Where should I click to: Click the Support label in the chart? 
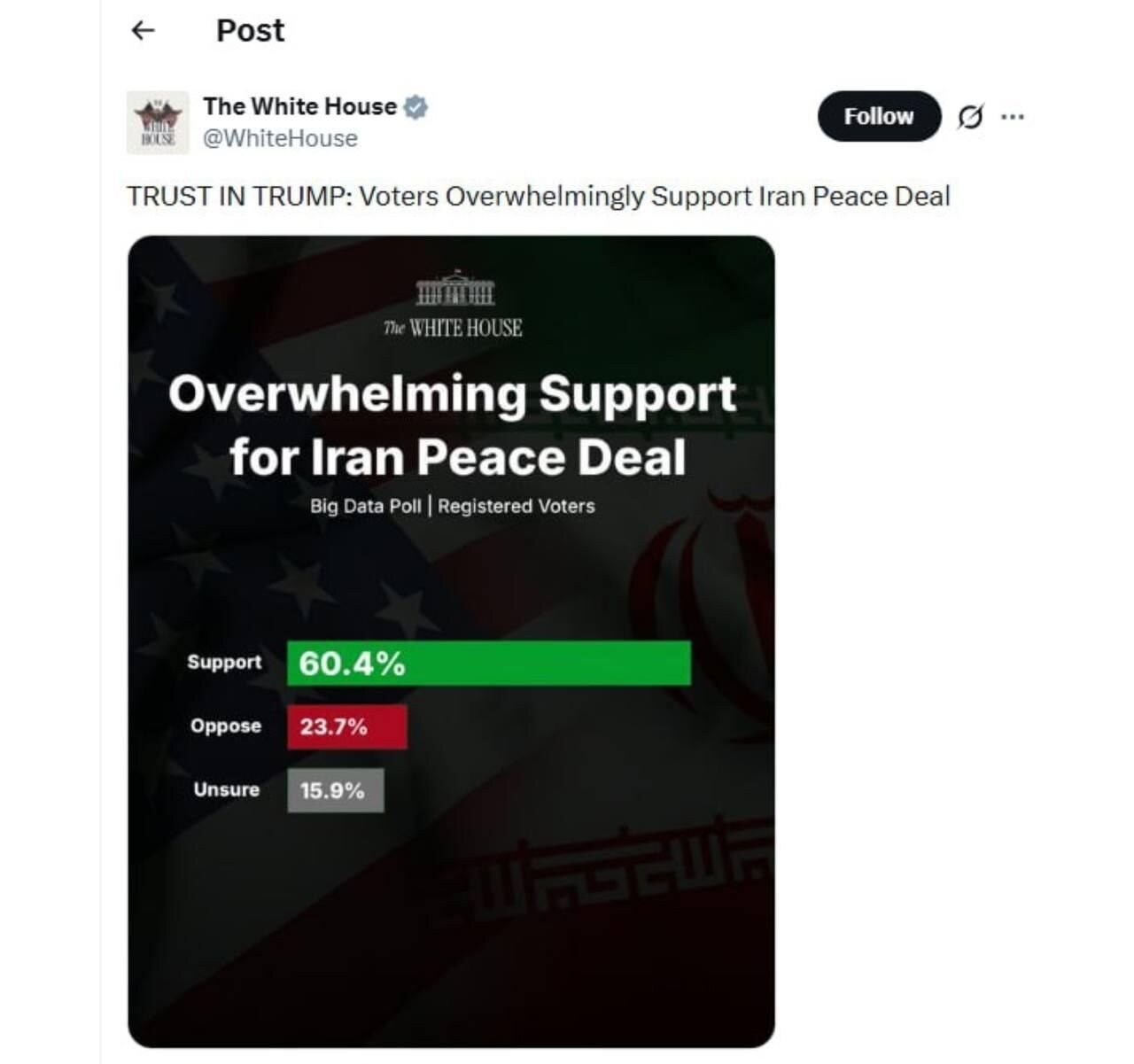tap(224, 663)
